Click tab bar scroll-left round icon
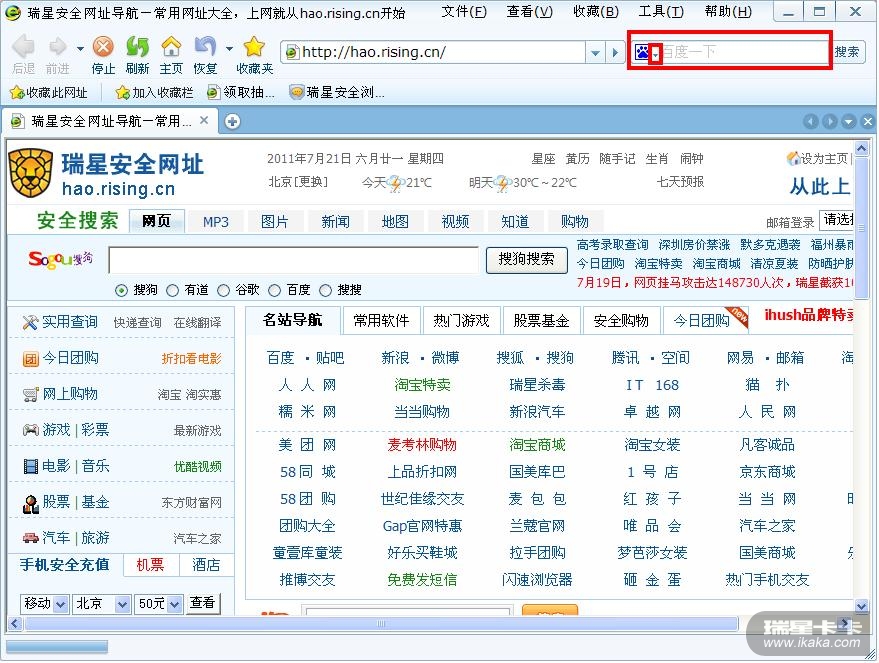This screenshot has height=663, width=879. [x=811, y=121]
